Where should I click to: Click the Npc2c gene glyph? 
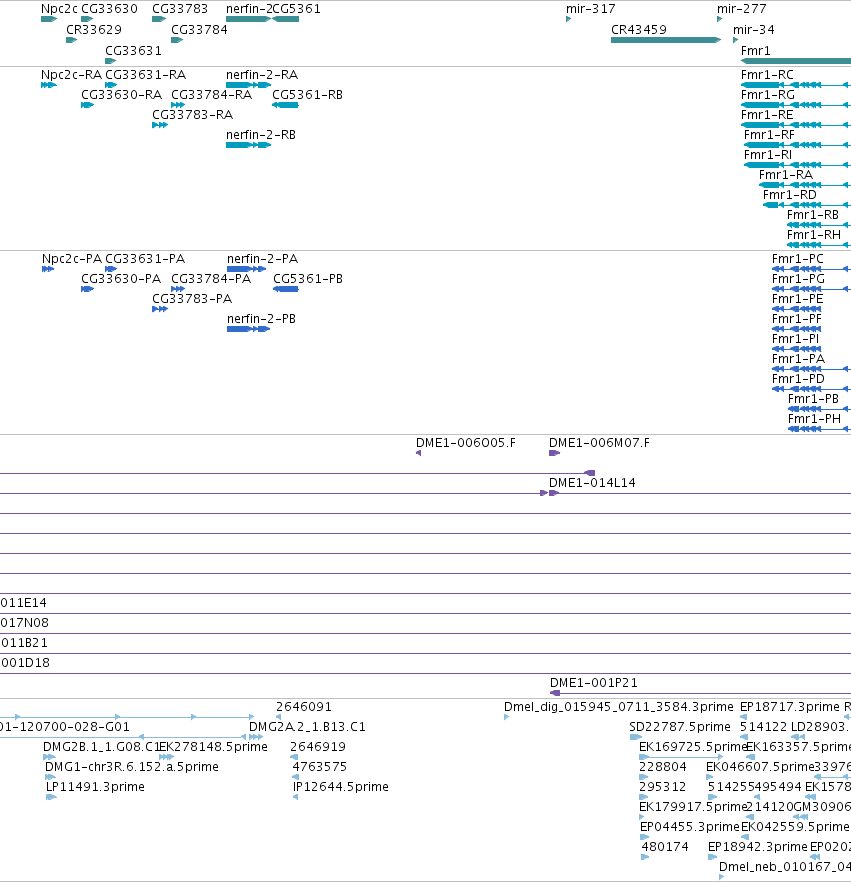point(49,19)
